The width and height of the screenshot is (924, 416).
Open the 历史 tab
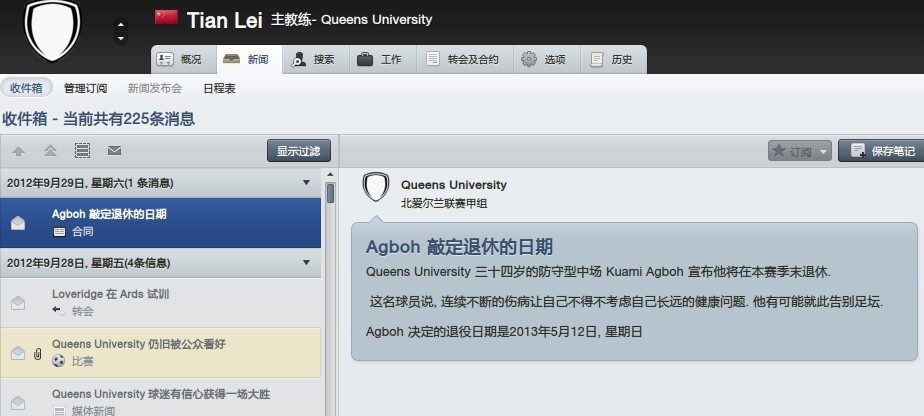[613, 59]
